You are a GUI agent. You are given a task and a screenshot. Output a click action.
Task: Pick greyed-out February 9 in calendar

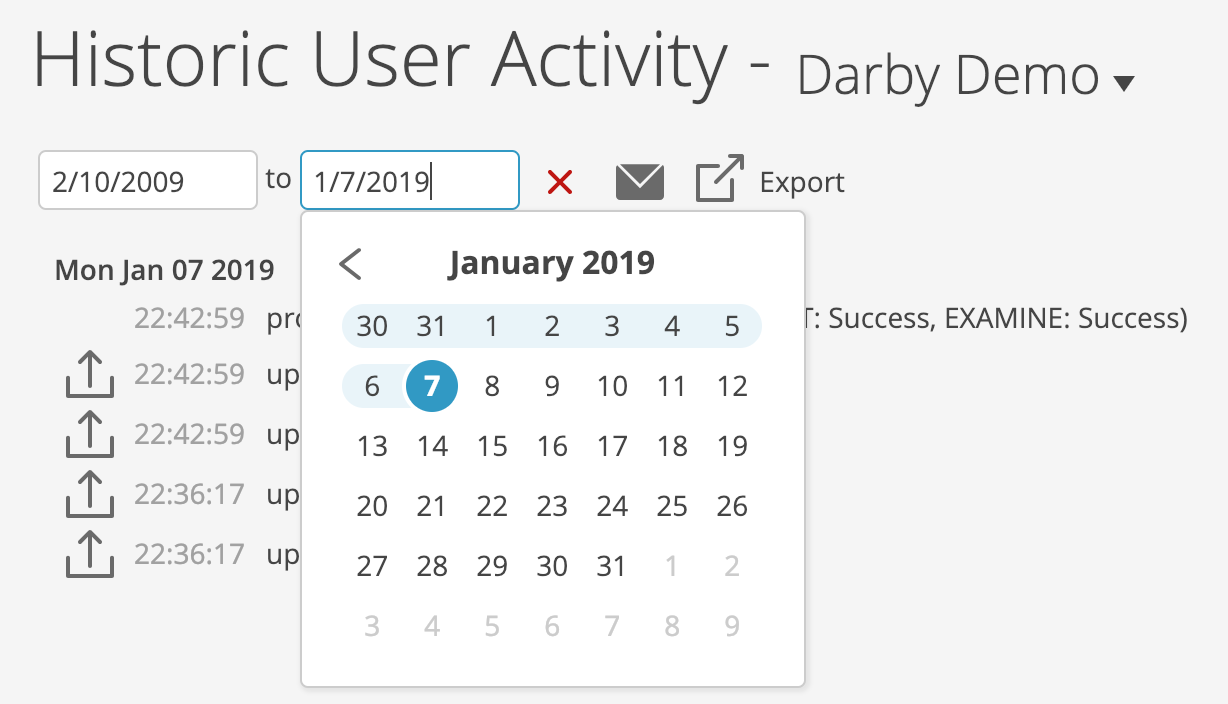[732, 626]
